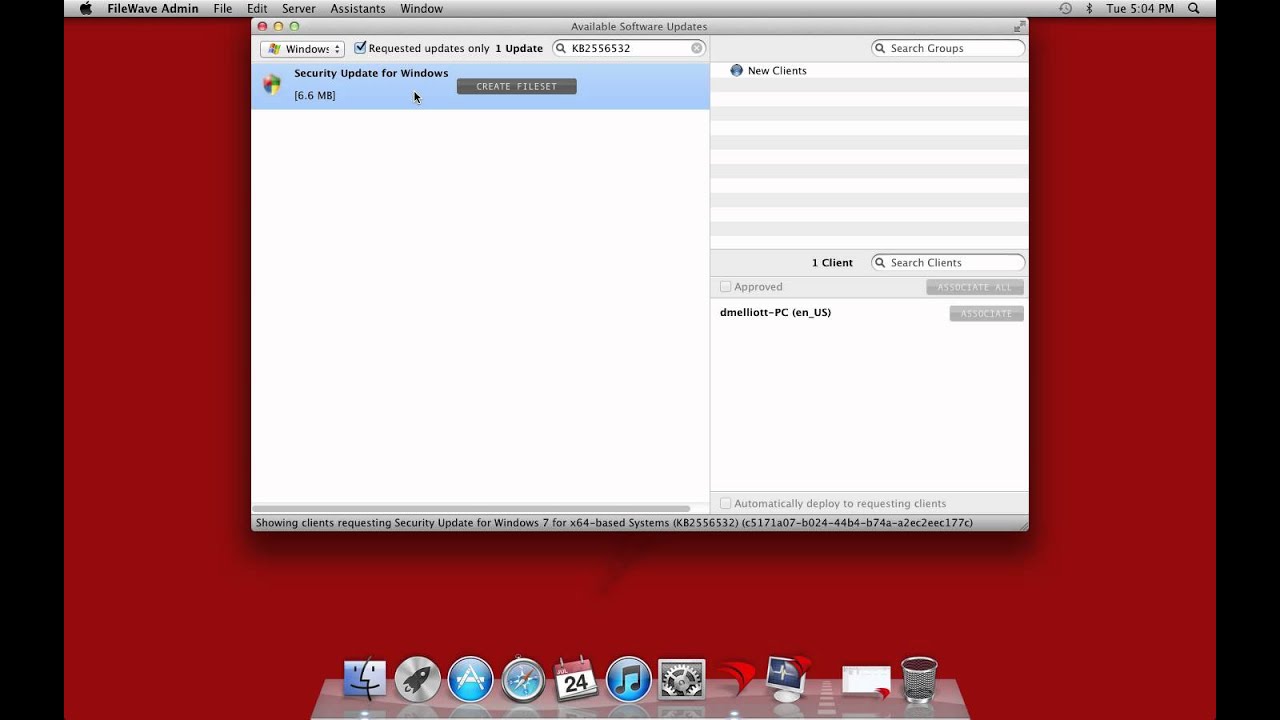Click the Search Groups field
The width and height of the screenshot is (1280, 720).
coord(948,48)
